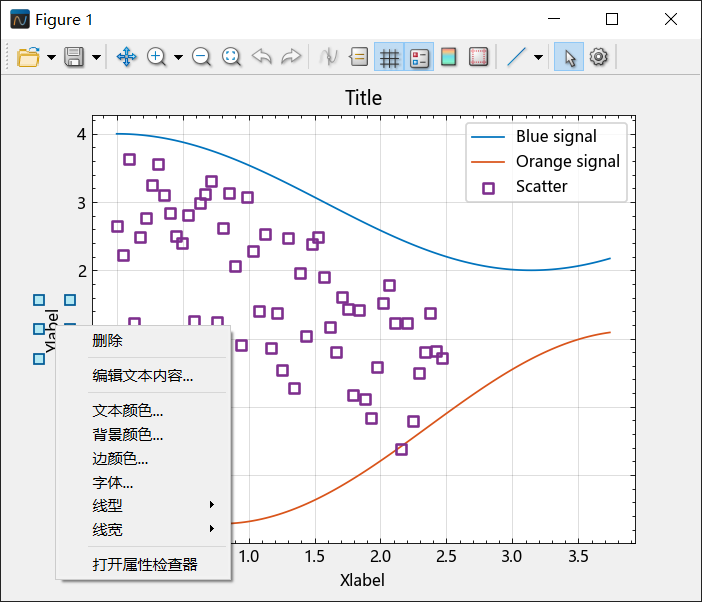Select the pan move tool
702x602 pixels.
[x=126, y=57]
